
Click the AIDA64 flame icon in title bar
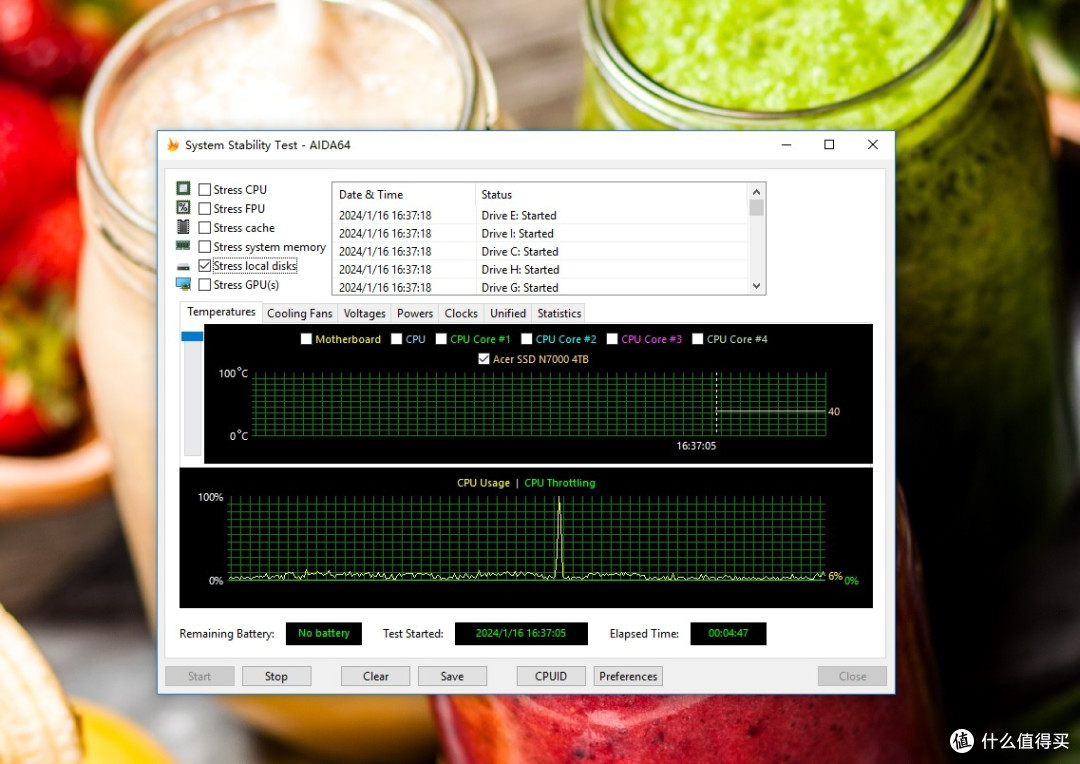pos(174,145)
